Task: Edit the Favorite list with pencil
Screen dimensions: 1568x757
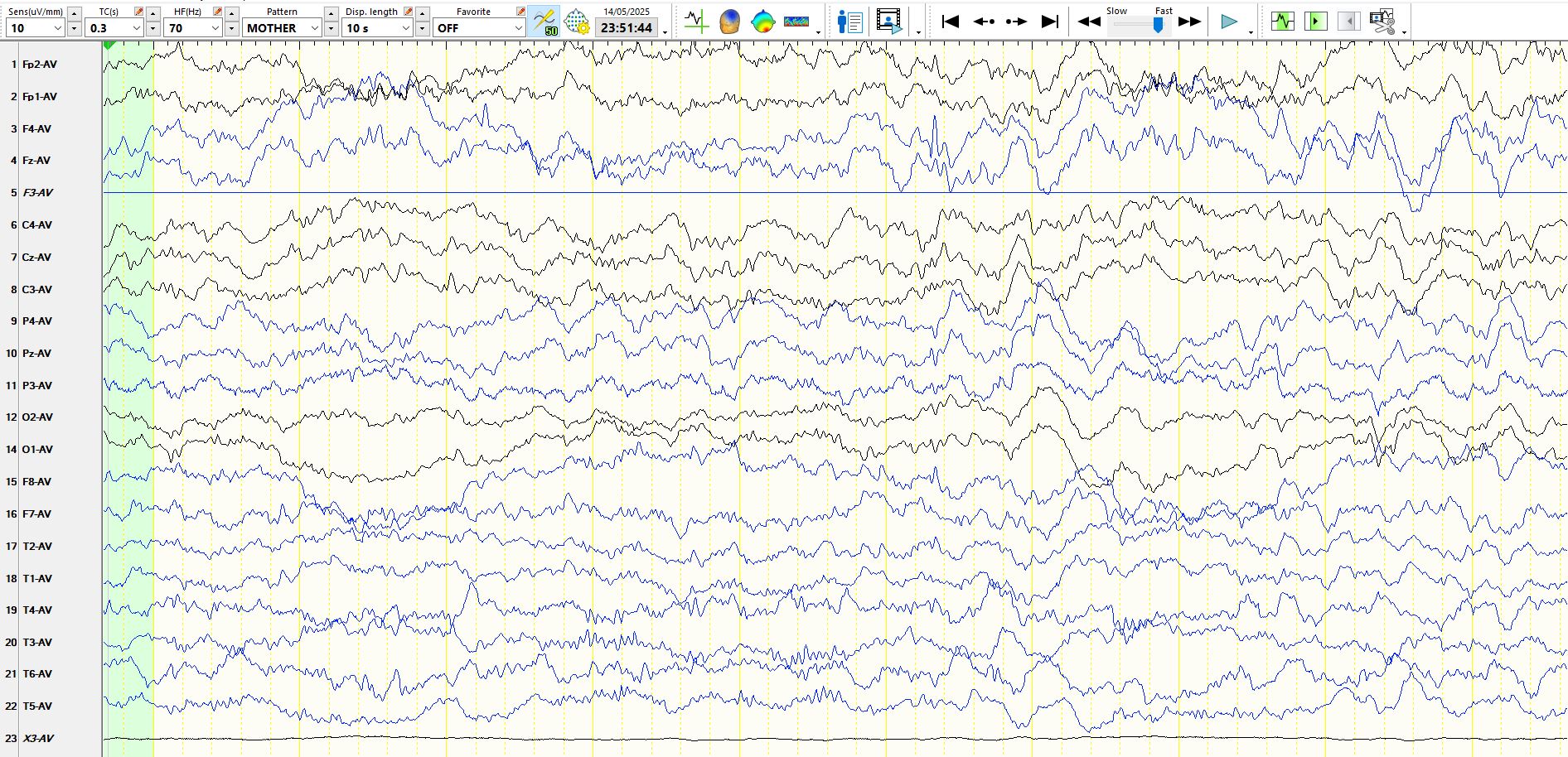Action: [520, 12]
